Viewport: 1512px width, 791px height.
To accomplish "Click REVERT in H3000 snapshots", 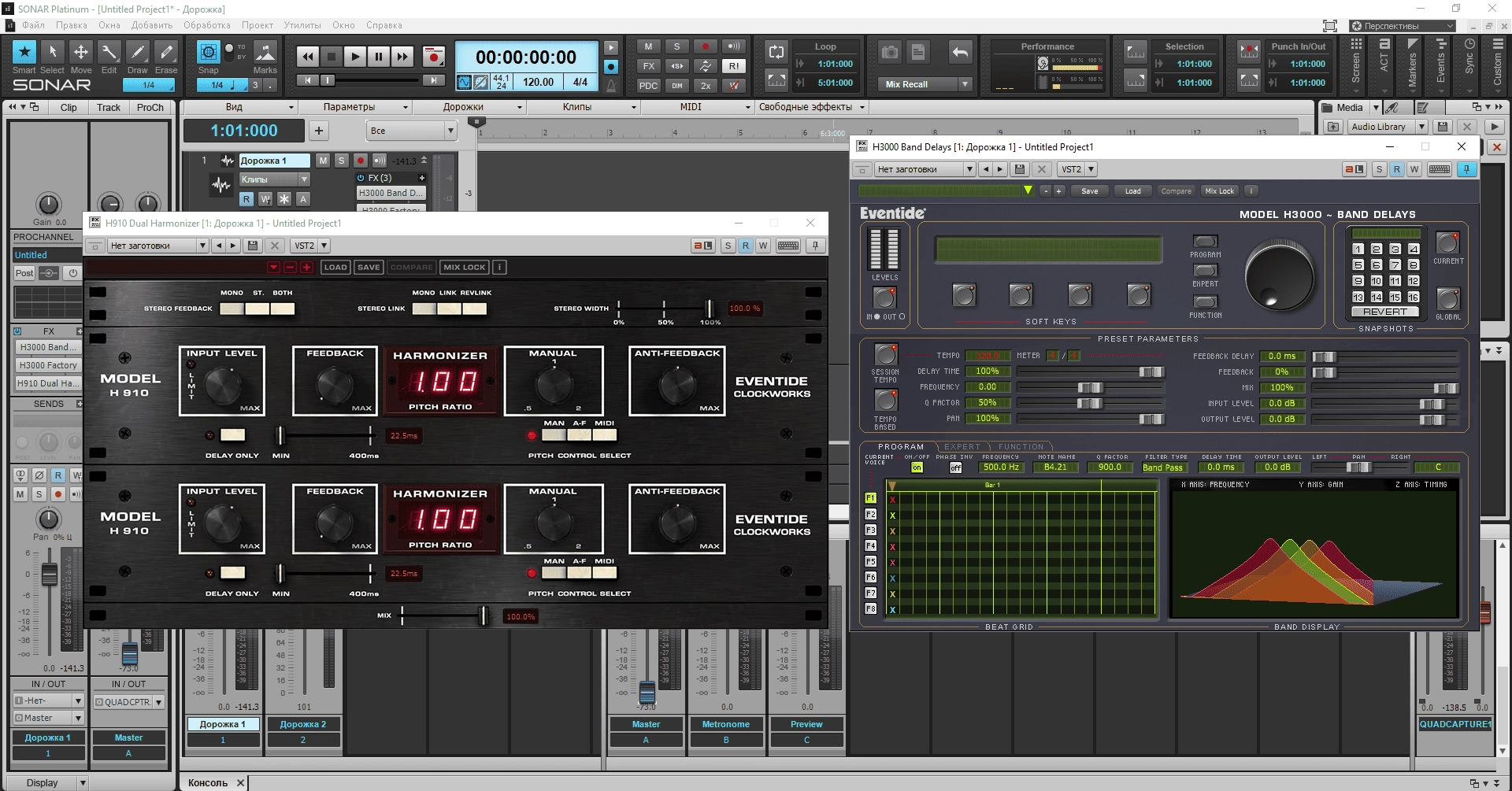I will click(1384, 312).
